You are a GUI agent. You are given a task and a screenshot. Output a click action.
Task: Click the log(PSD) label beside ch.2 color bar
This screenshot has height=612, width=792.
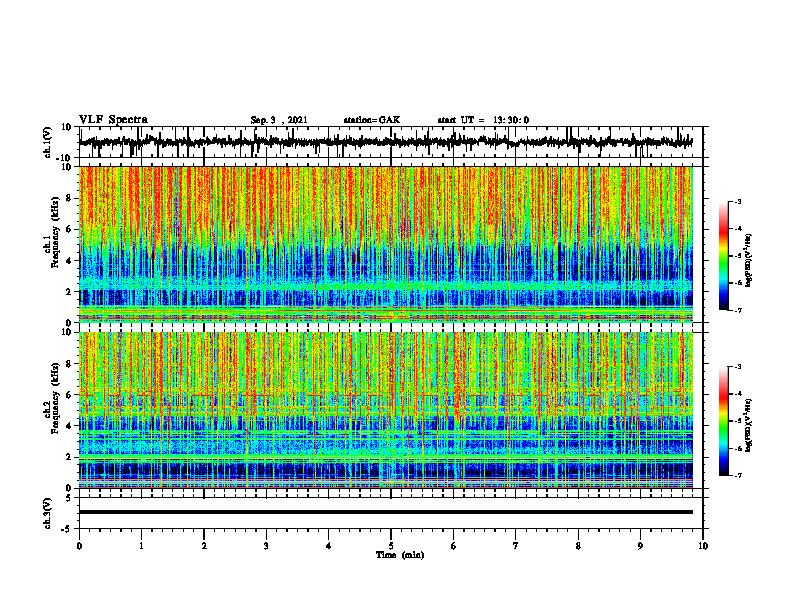click(x=750, y=425)
